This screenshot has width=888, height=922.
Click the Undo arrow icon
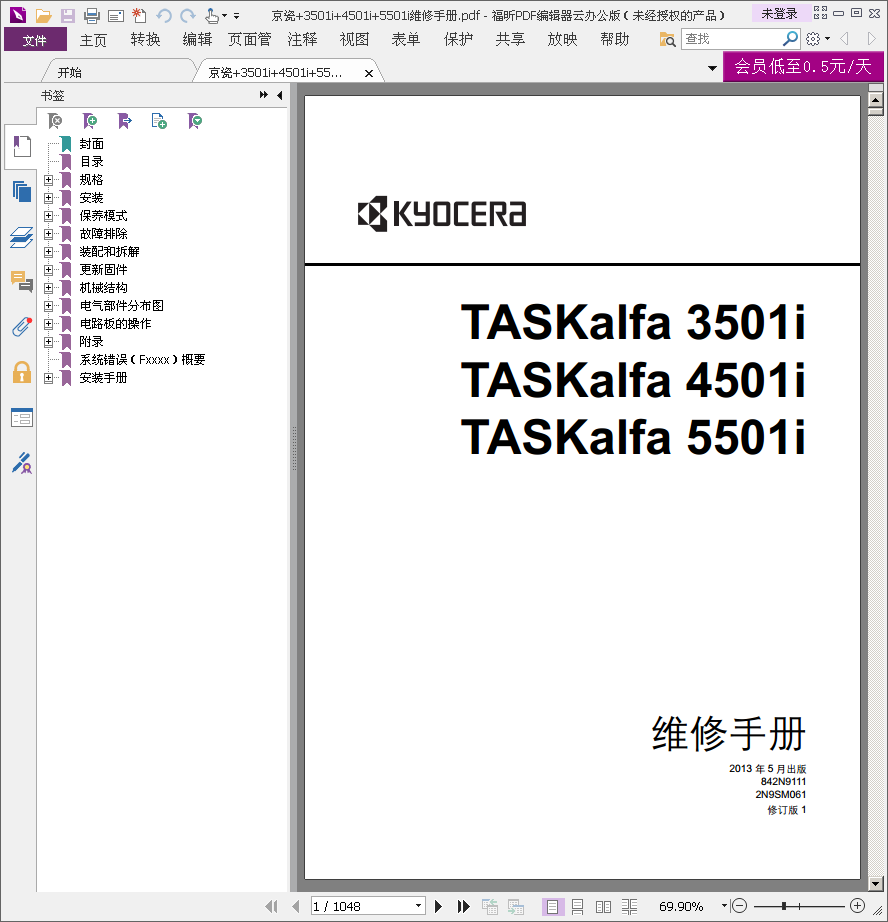164,15
